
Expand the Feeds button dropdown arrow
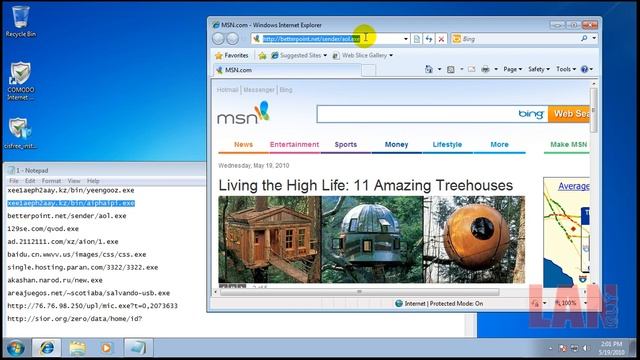pos(462,69)
